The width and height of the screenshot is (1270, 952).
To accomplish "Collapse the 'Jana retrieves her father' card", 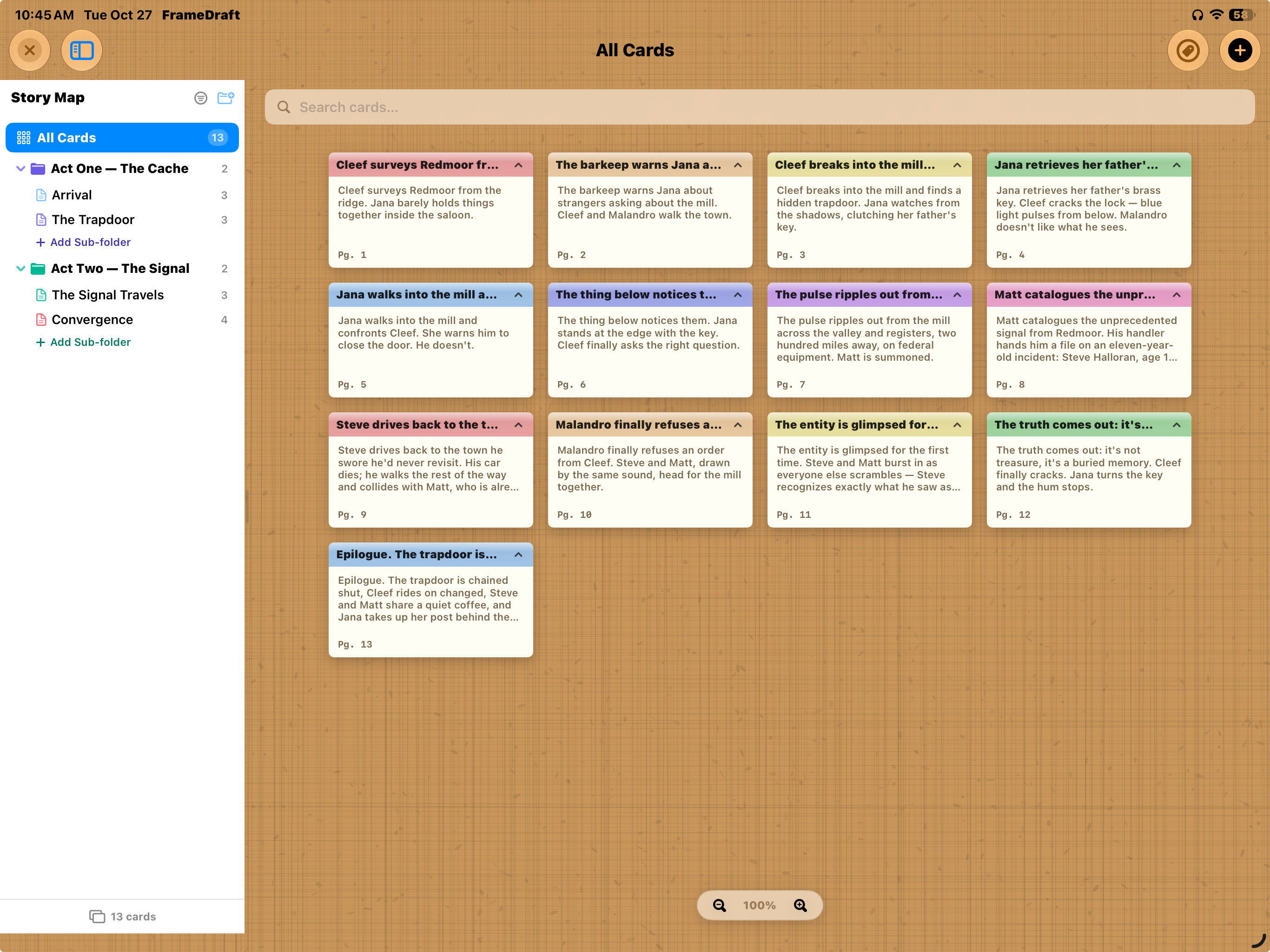I will (x=1177, y=165).
